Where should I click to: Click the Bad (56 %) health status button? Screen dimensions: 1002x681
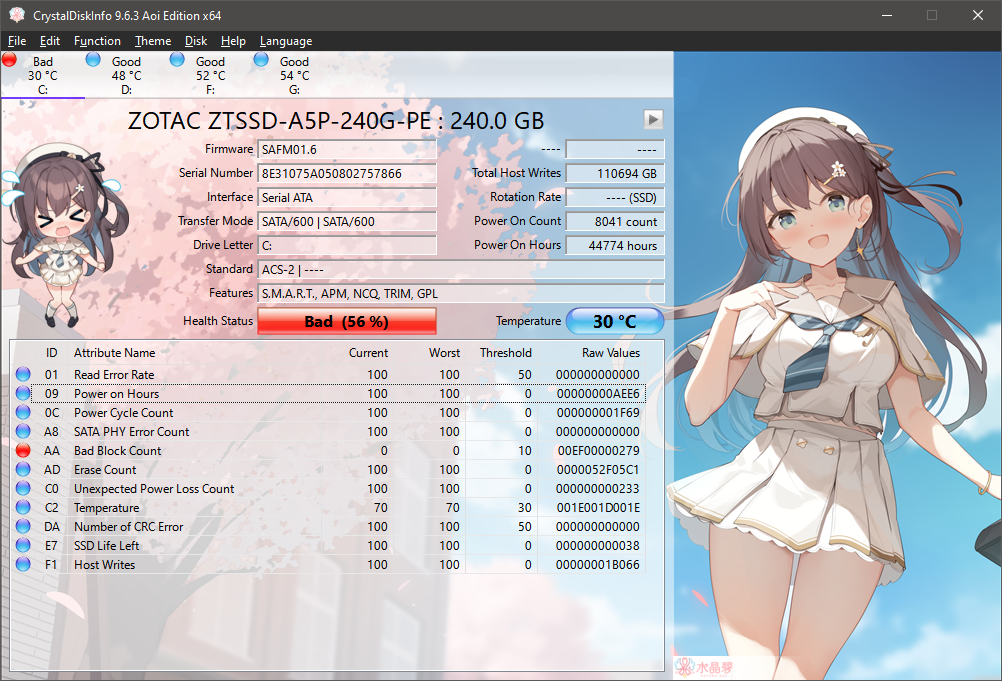coord(347,321)
